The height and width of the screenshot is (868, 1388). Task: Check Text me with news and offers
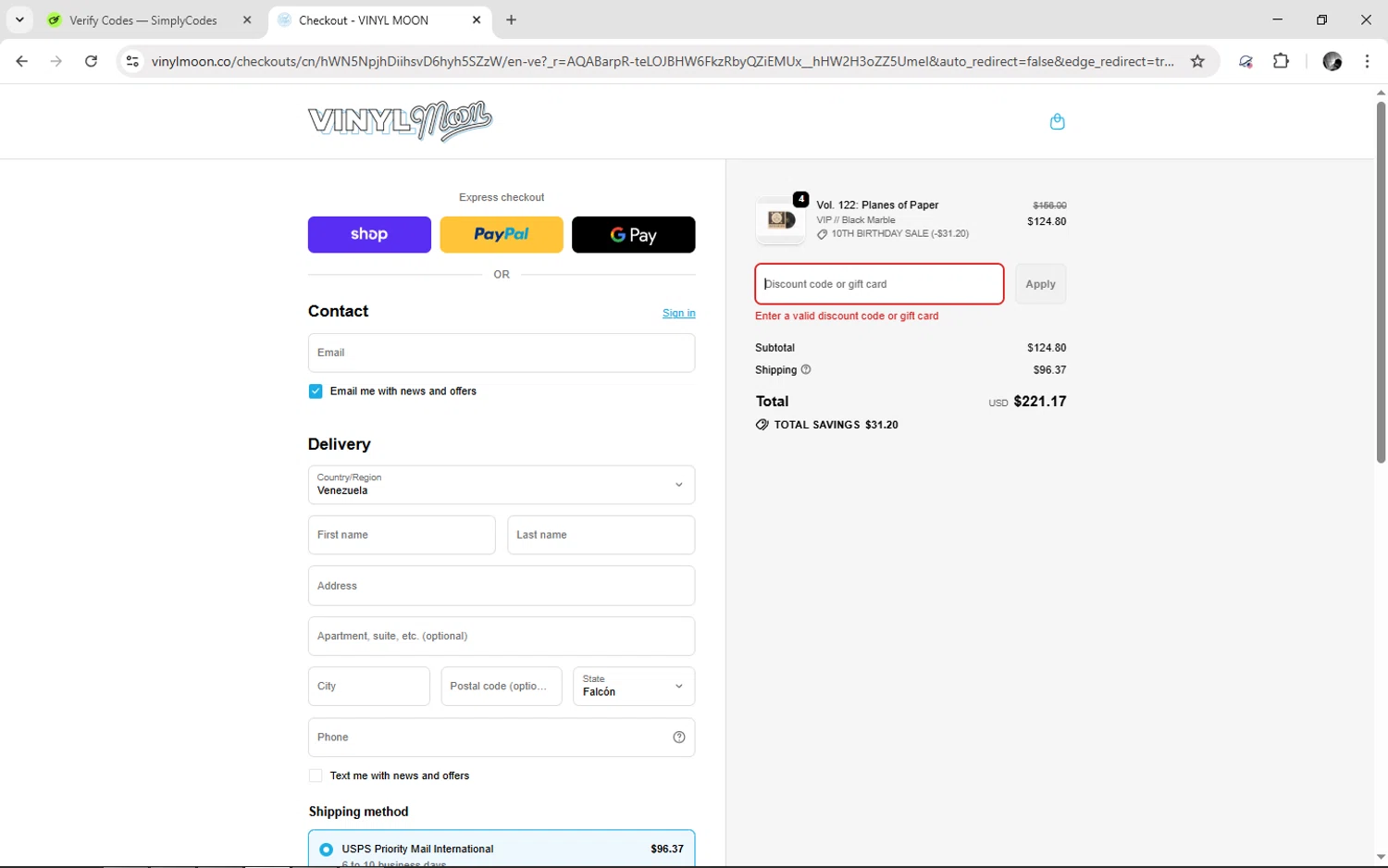point(316,775)
